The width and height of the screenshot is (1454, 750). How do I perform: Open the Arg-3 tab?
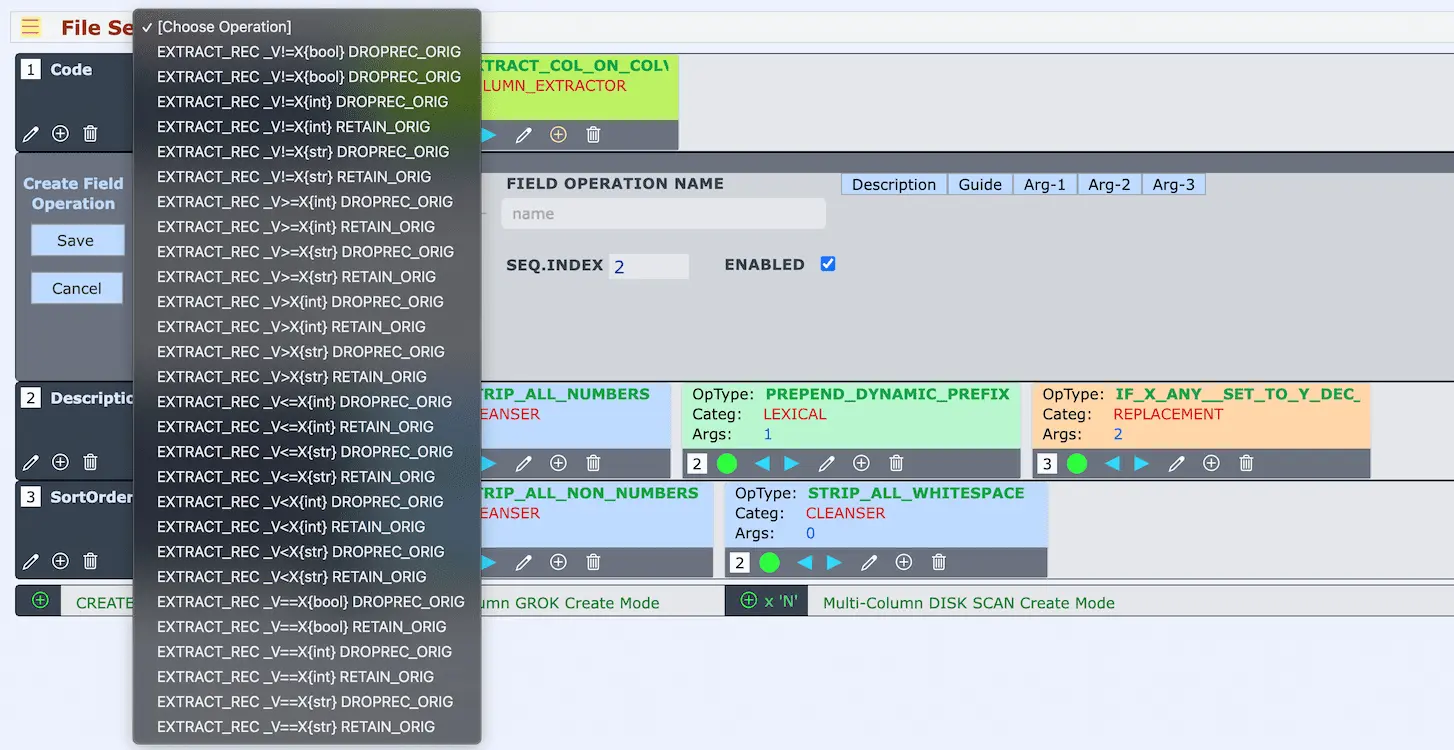click(x=1173, y=184)
